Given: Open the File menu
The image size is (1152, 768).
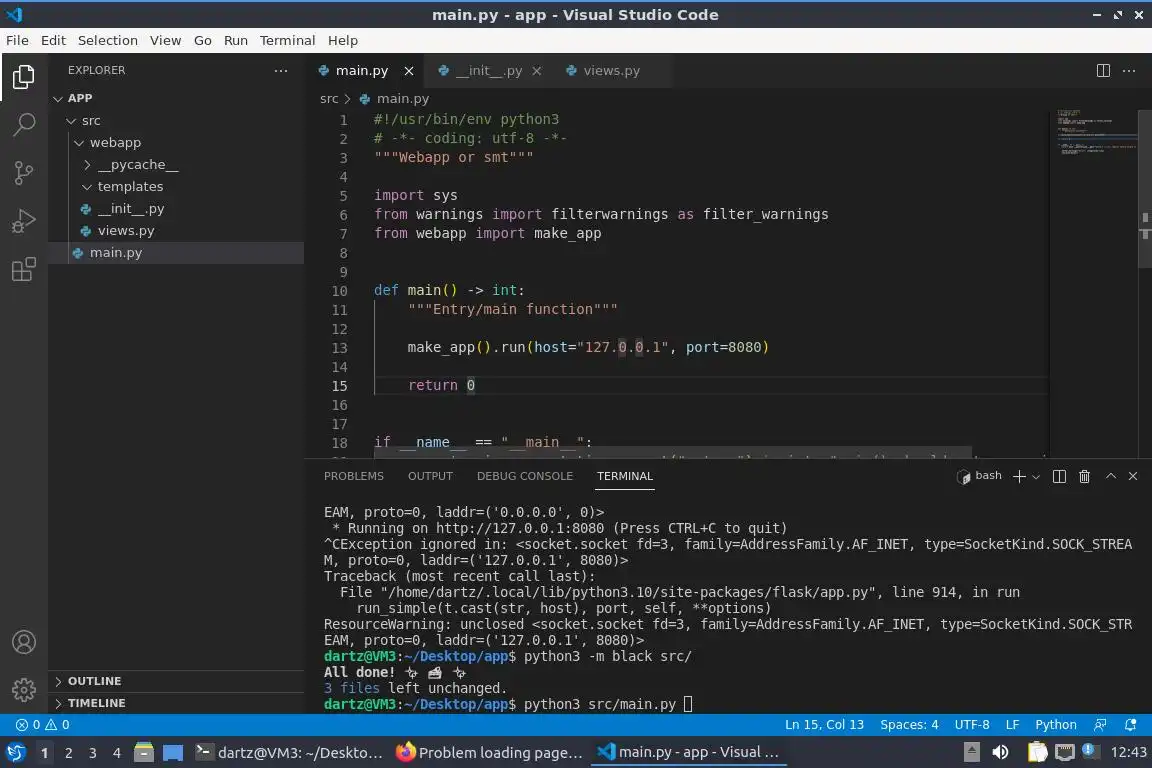Looking at the screenshot, I should [x=17, y=40].
